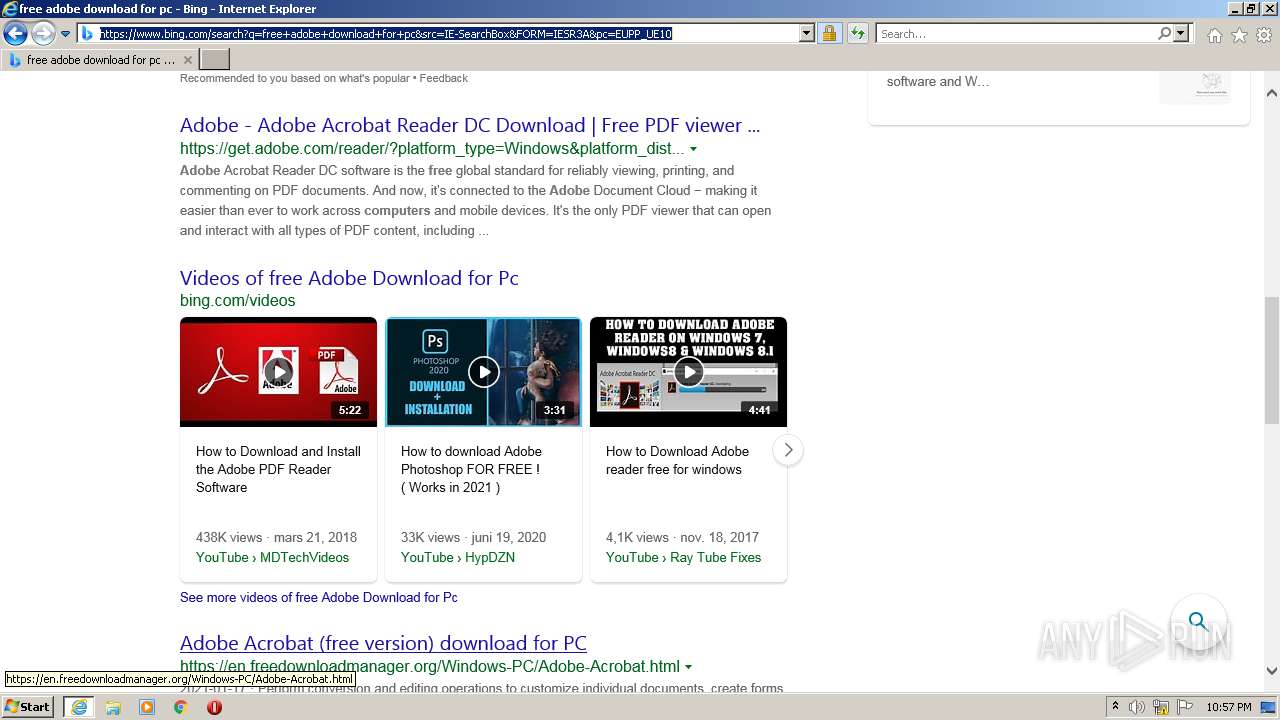
Task: Open 'How to Download Adobe reader free for windows' title
Action: pyautogui.click(x=677, y=460)
